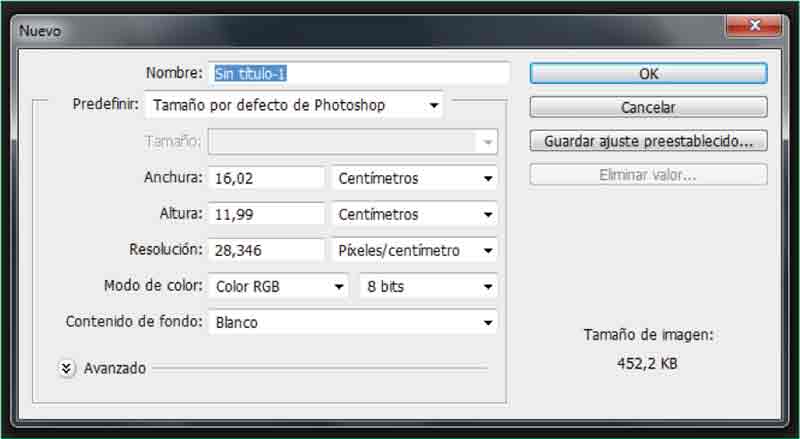Click the disabled Tamaño dropdown
800x439 pixels.
[x=353, y=142]
